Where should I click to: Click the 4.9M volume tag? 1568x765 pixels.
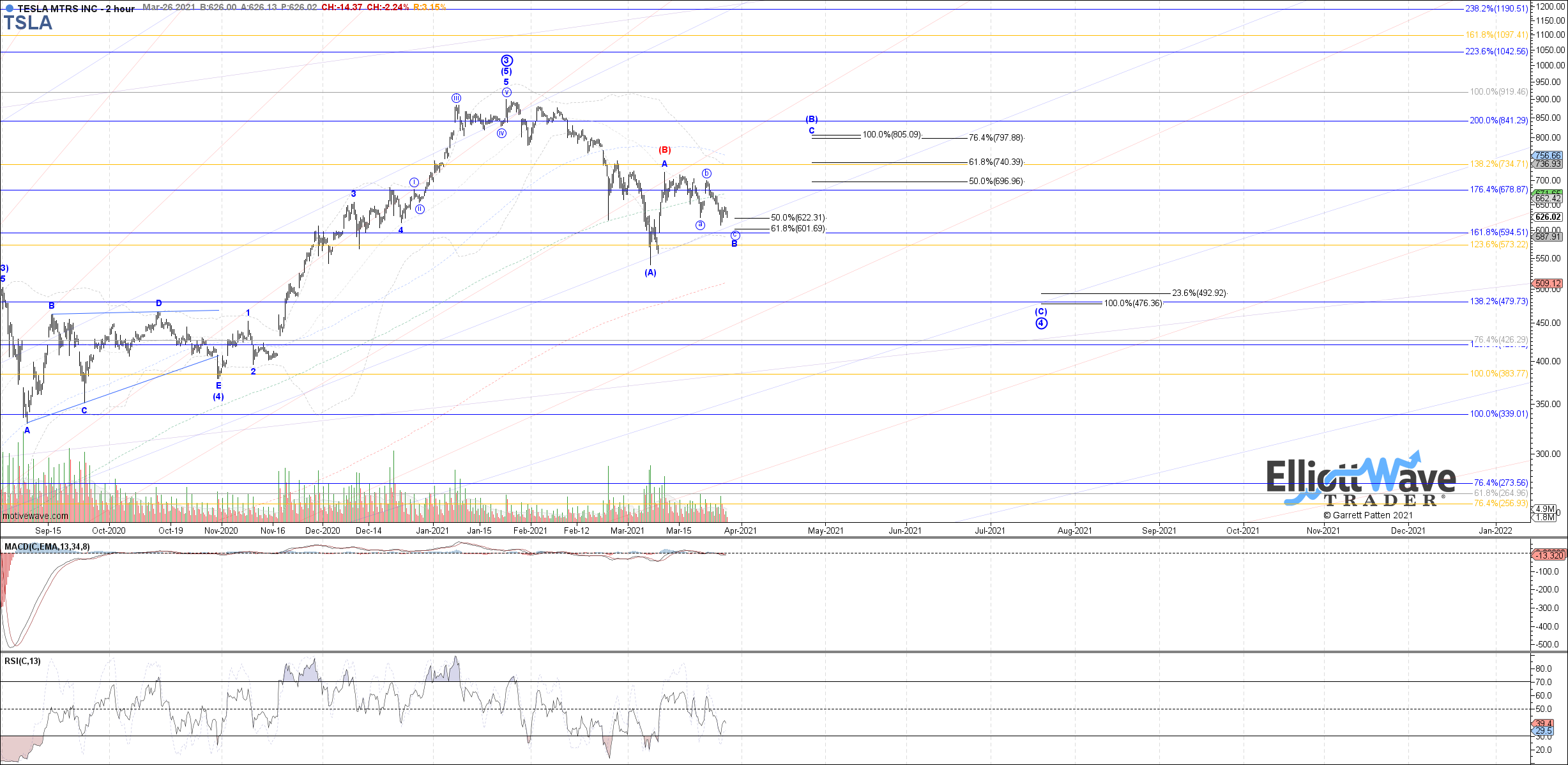1545,509
